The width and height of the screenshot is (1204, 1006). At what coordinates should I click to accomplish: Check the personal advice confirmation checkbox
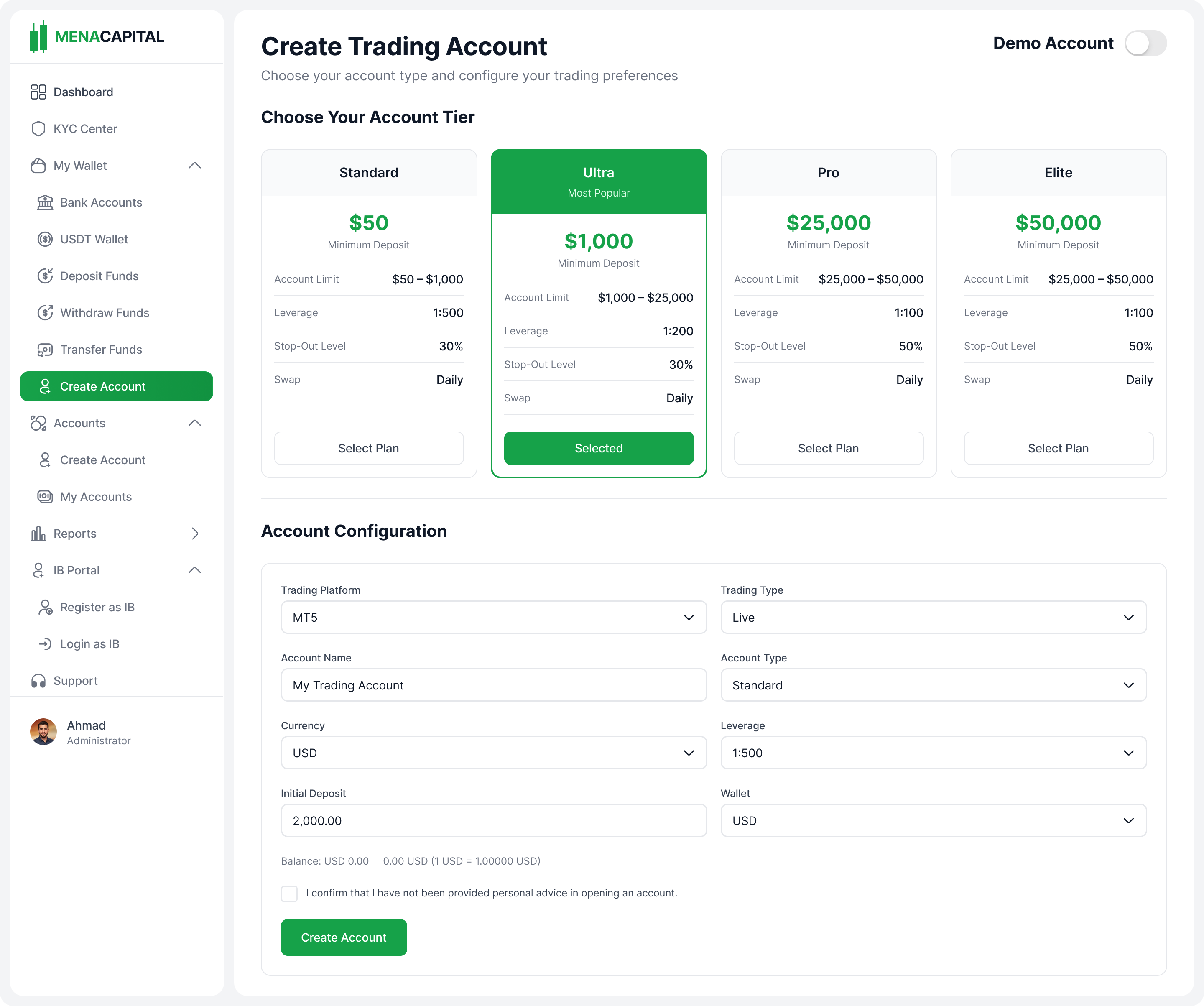[x=290, y=894]
